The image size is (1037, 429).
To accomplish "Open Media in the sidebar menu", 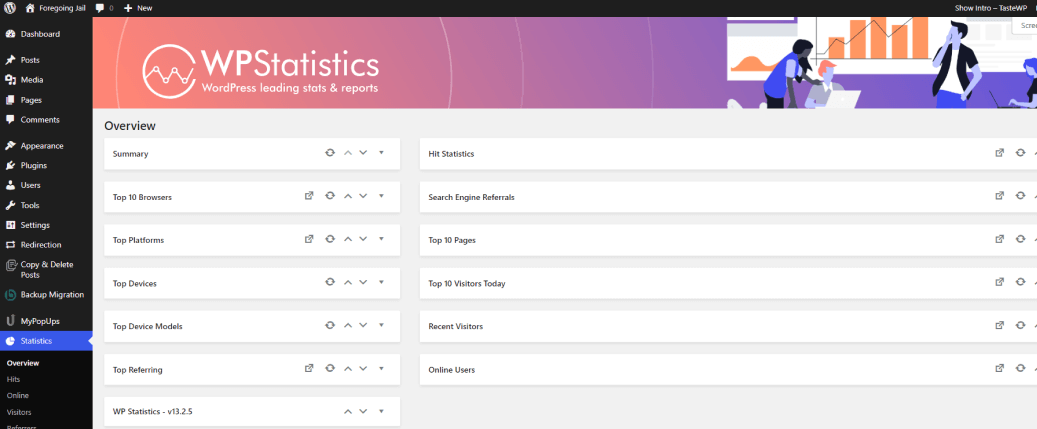I will [x=46, y=80].
